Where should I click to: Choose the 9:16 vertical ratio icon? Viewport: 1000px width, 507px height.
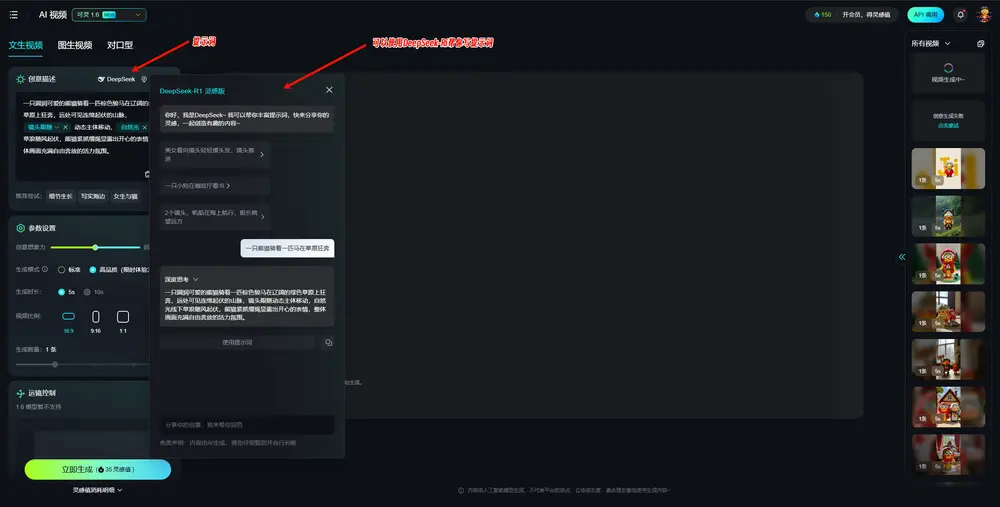pyautogui.click(x=96, y=317)
